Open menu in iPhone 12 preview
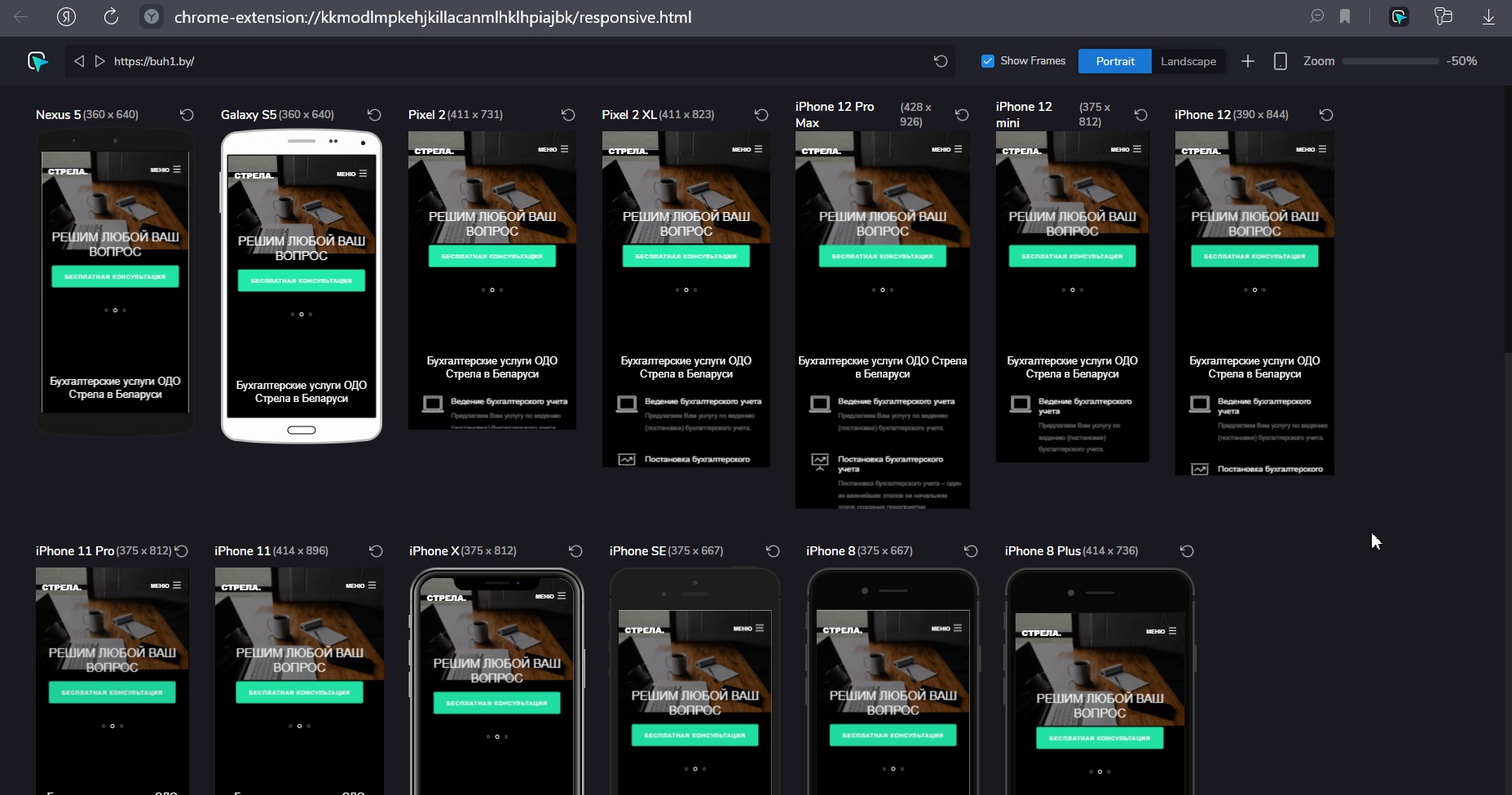 [1311, 149]
